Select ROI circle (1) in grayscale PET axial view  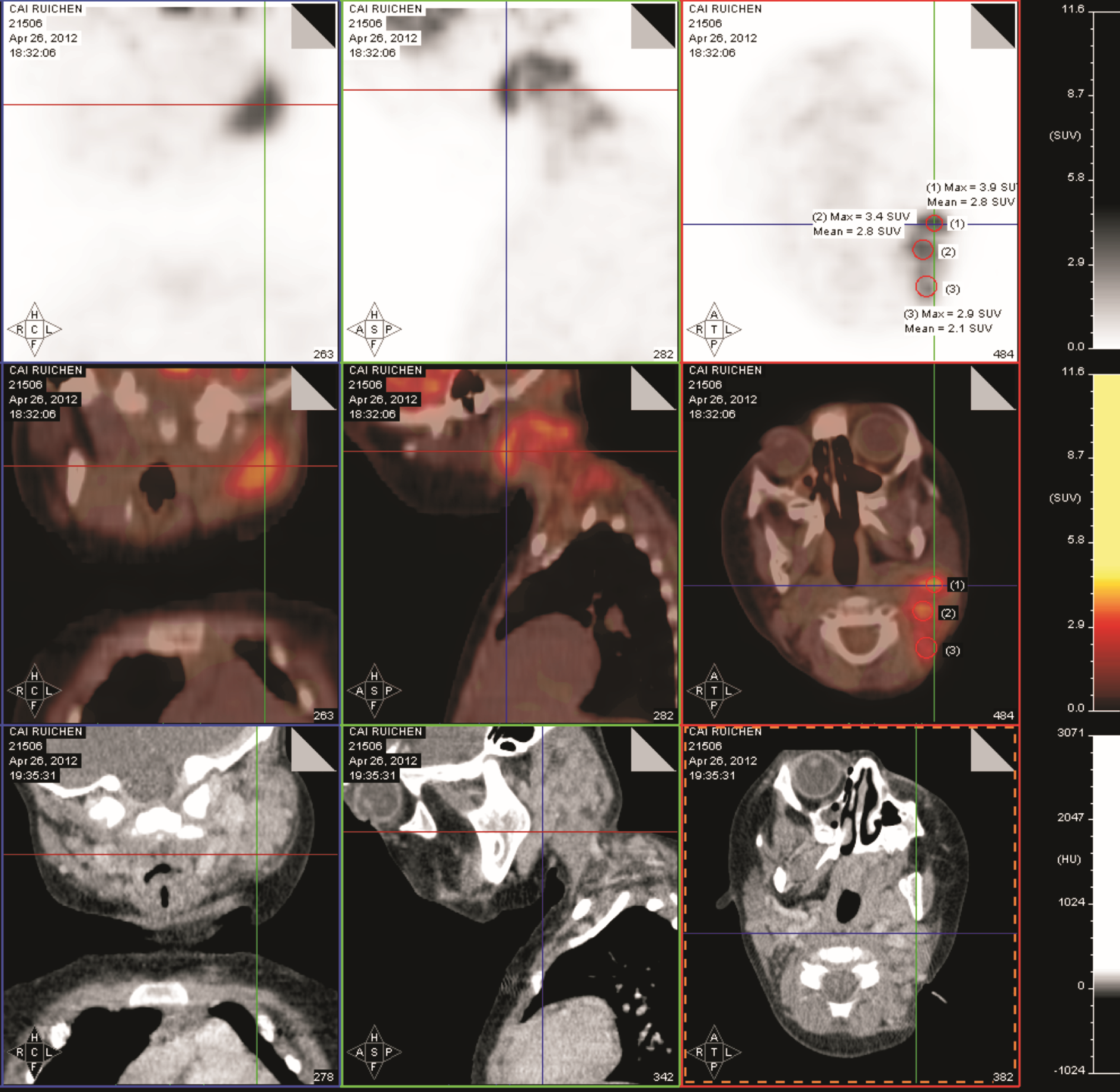coord(934,223)
